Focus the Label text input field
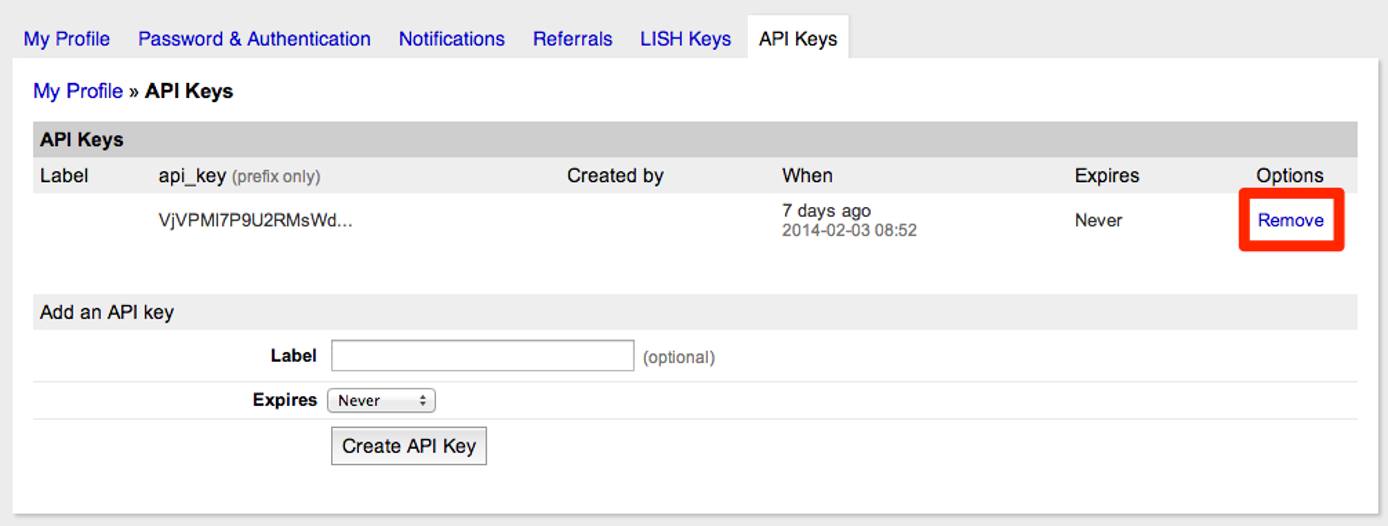The height and width of the screenshot is (526, 1388). [482, 356]
